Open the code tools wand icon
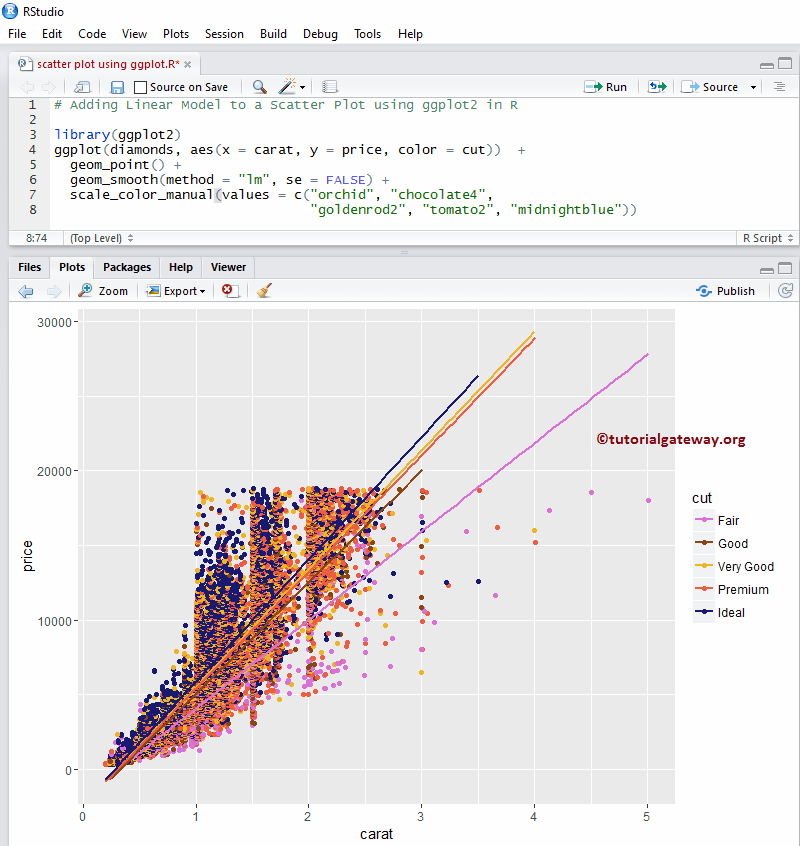Viewport: 800px width, 846px height. 285,86
